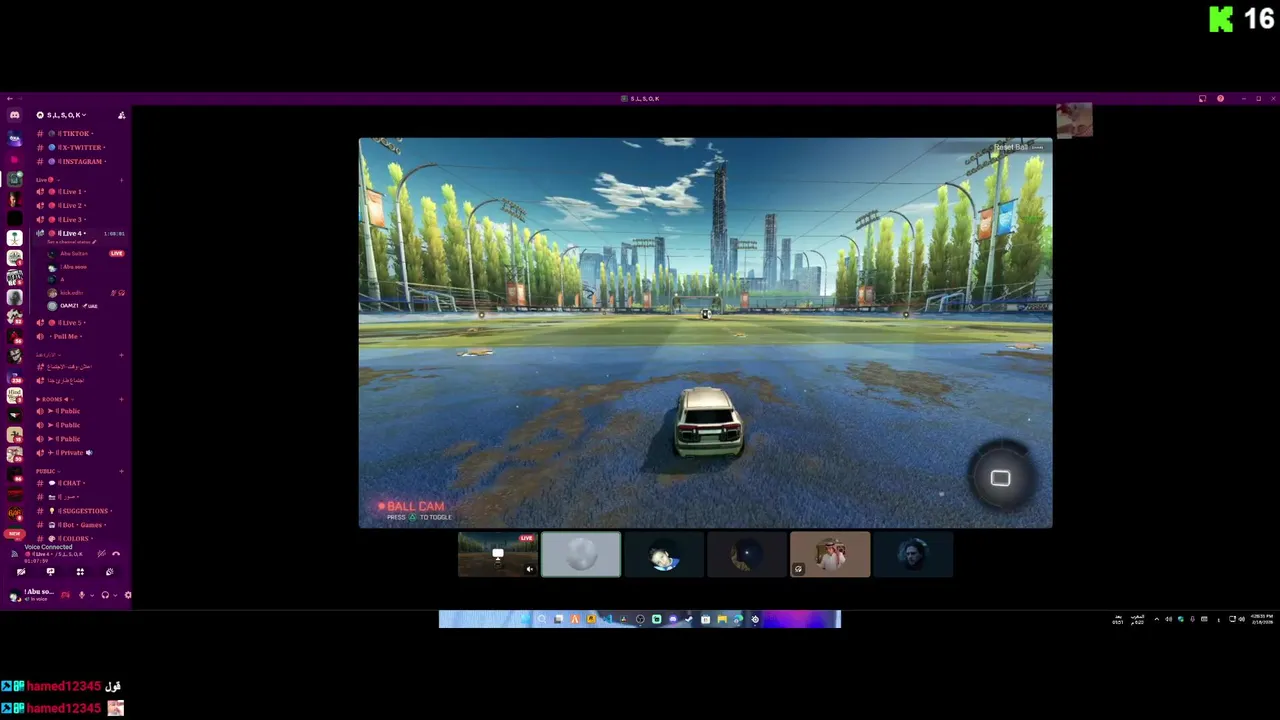This screenshot has width=1280, height=720.
Task: Click the Voice Connected status text
Action: 48,547
